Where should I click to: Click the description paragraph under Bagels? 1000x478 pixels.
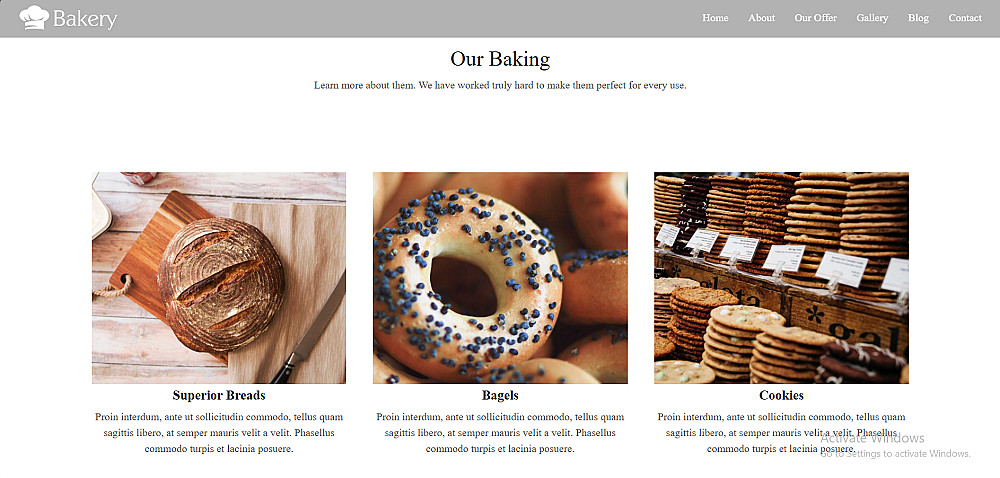[500, 433]
